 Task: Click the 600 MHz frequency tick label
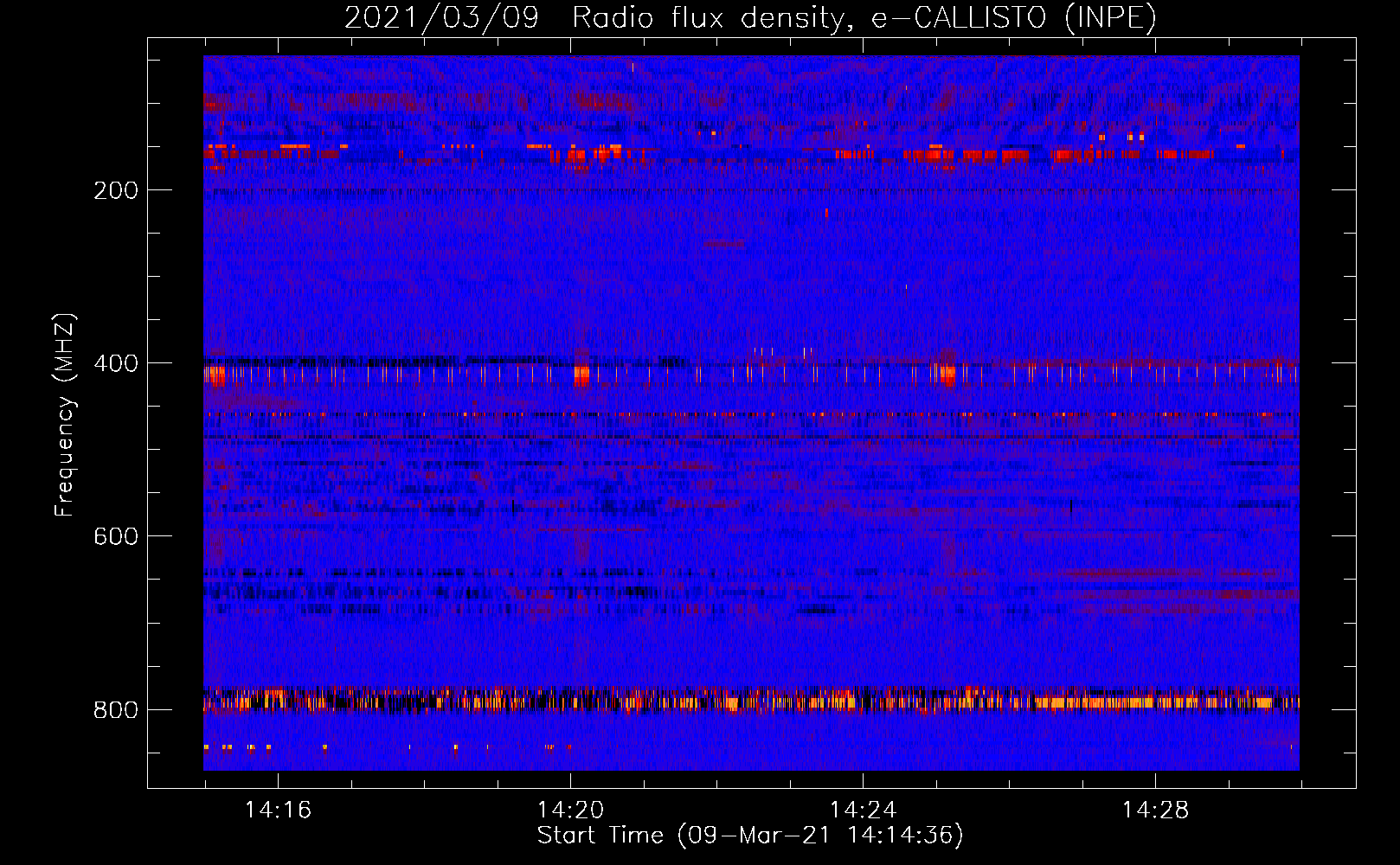point(116,536)
